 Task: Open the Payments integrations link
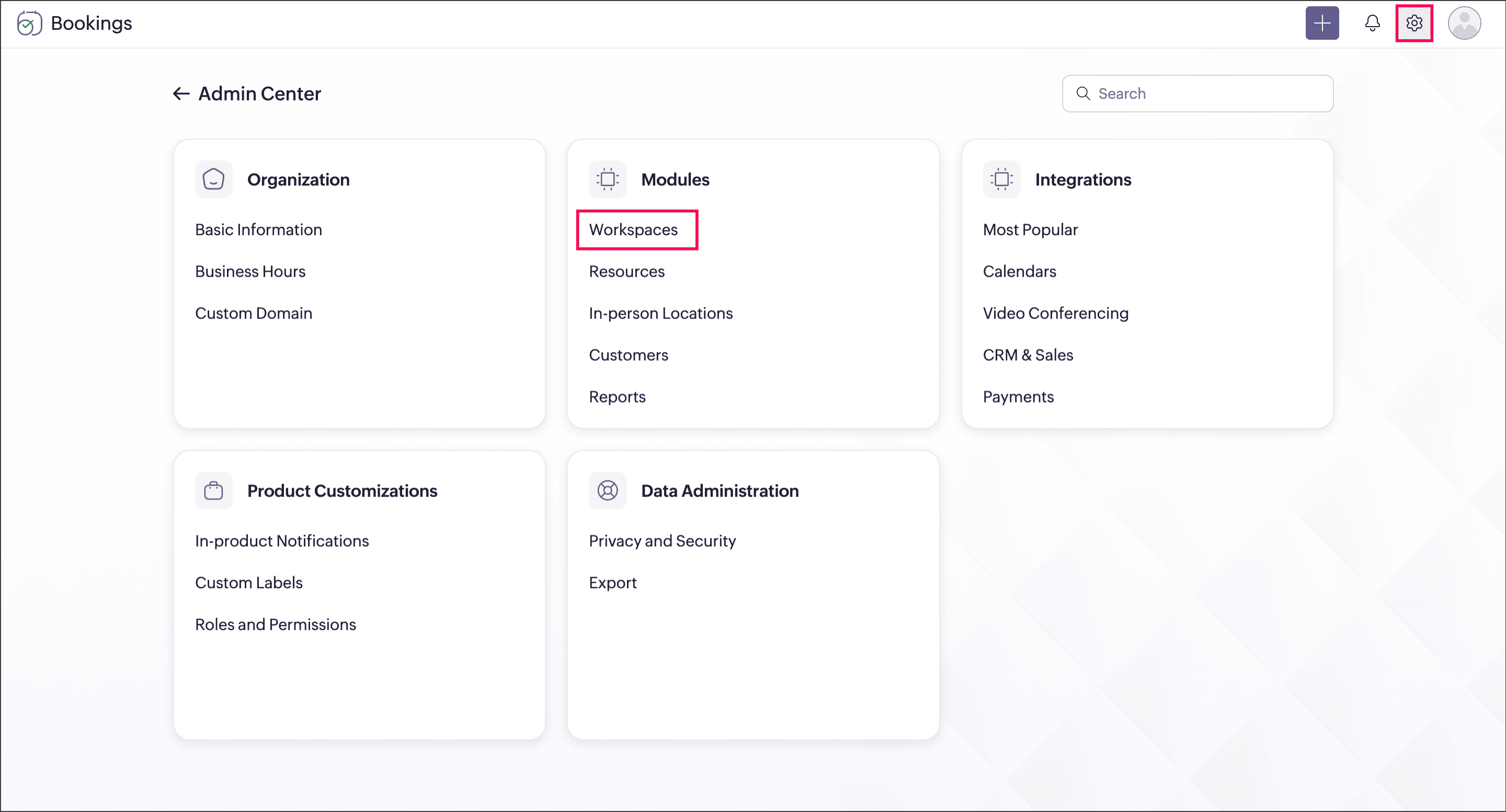click(1017, 397)
